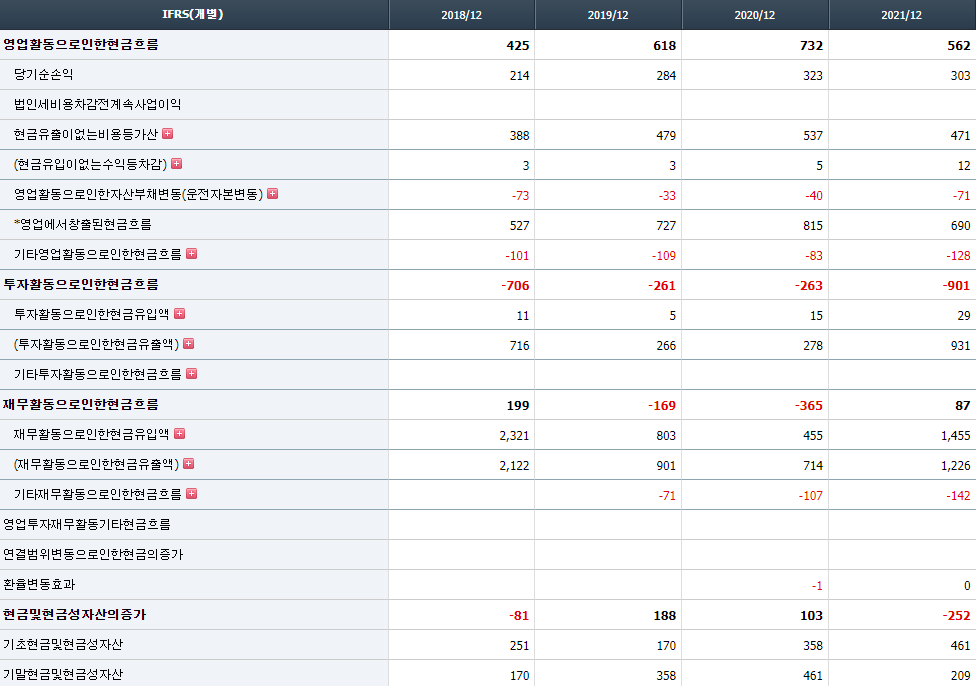Screen dimensions: 980x686
Task: Select the 법인세비용차감전계속사업이익 row label
Action: tap(97, 104)
